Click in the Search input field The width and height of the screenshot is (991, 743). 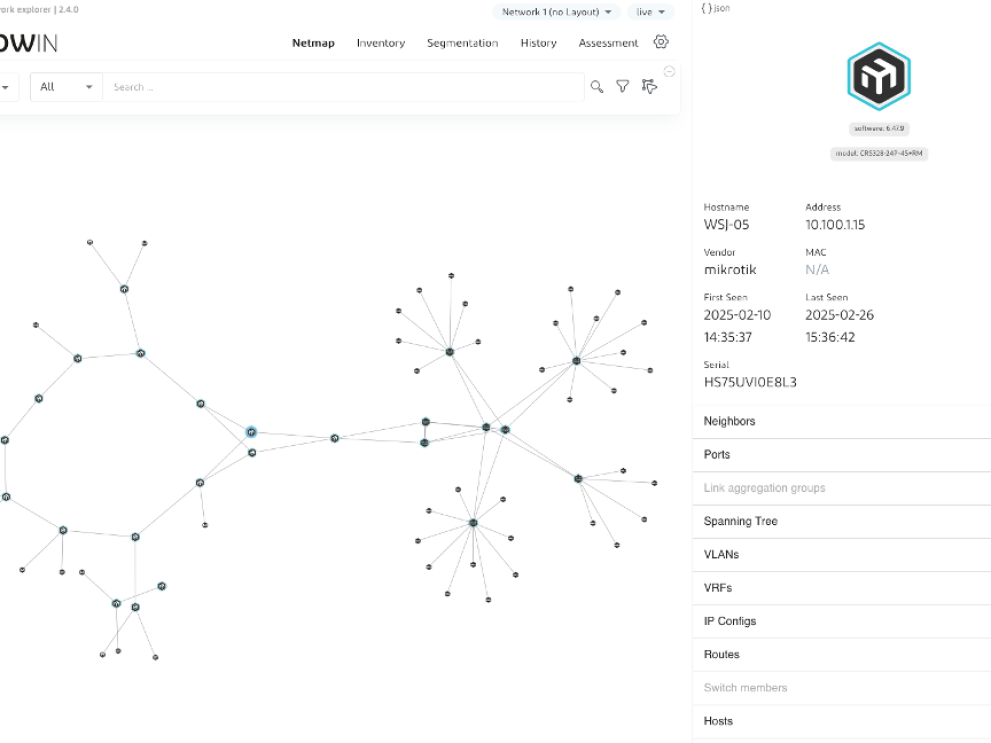click(340, 87)
